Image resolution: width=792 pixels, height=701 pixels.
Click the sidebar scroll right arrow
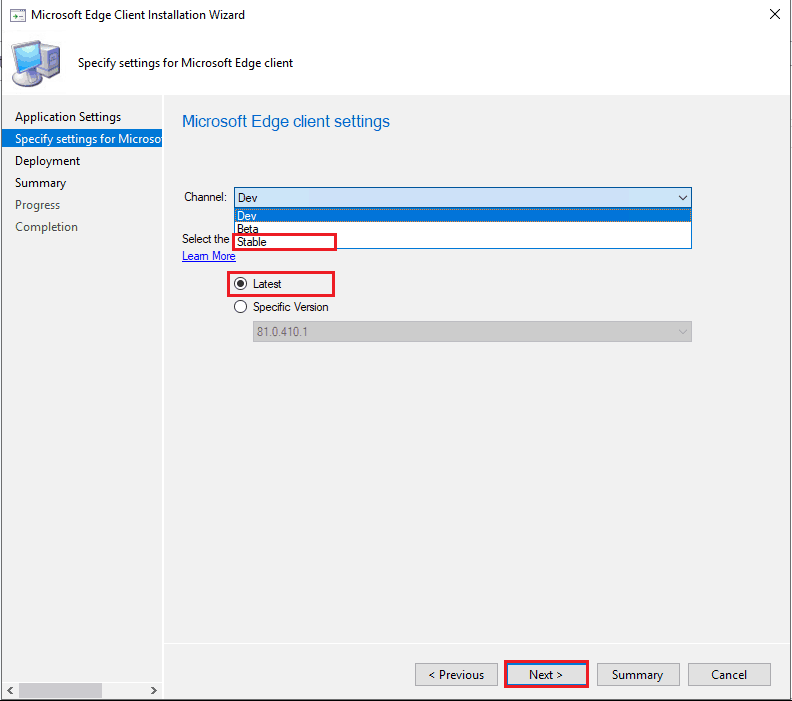pos(154,690)
